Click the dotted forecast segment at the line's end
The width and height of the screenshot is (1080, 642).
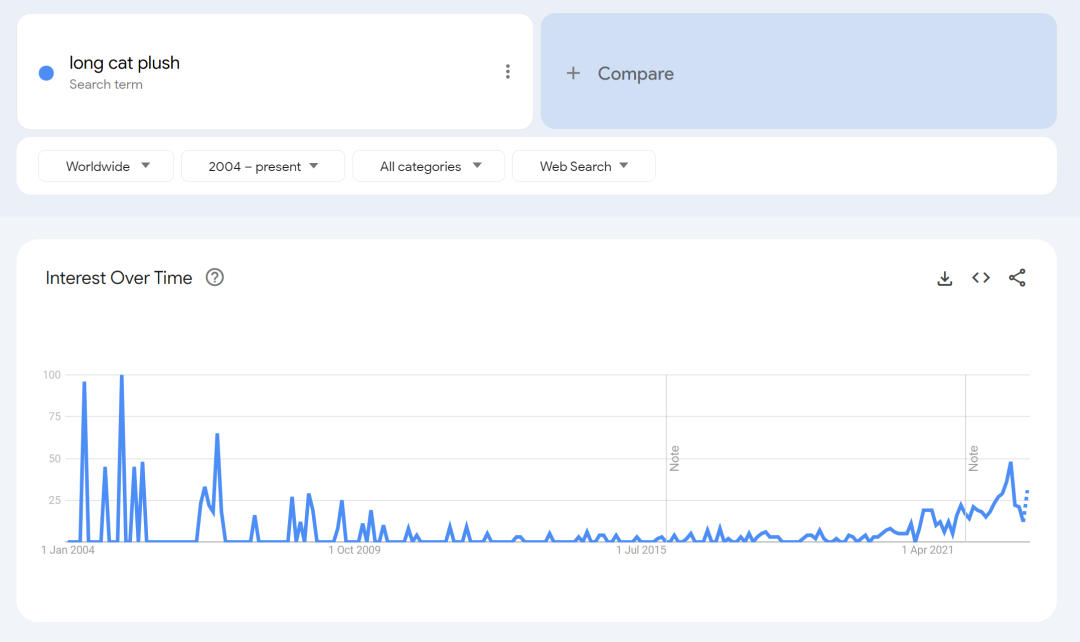(1025, 502)
